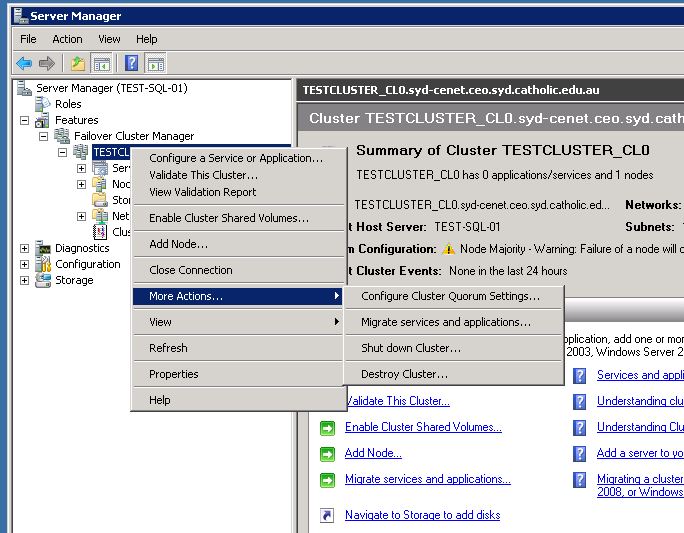Select Server Manager (TEST-SQL-01) root

pyautogui.click(x=112, y=88)
